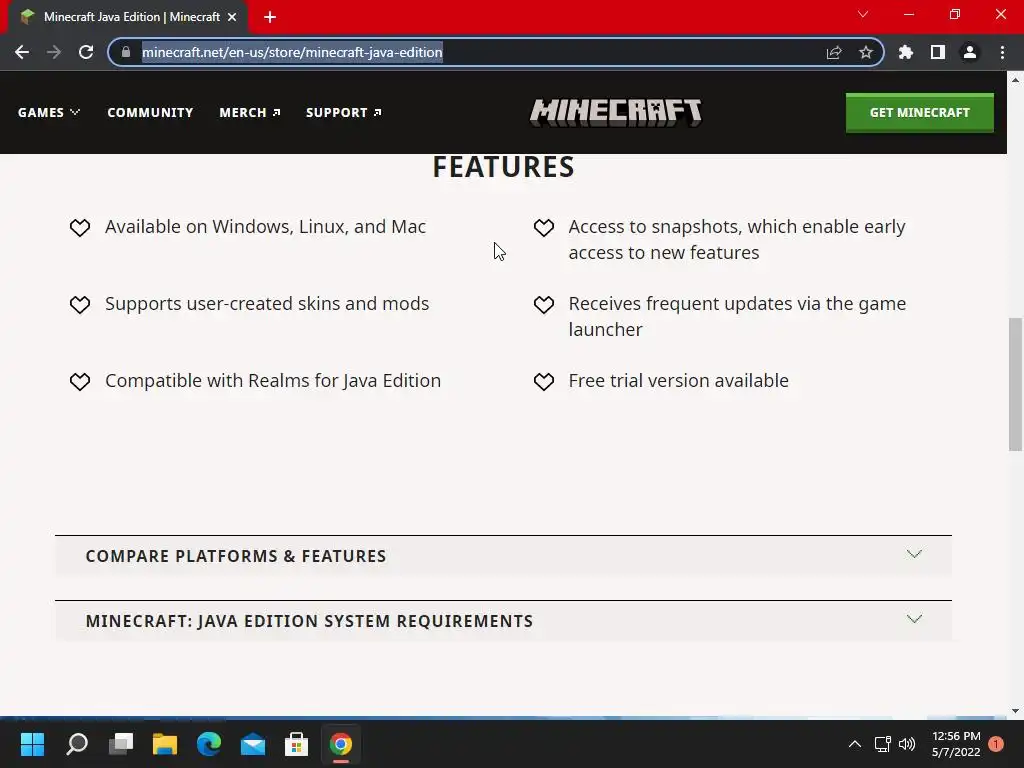Click the GET MINECRAFT button

pyautogui.click(x=920, y=112)
